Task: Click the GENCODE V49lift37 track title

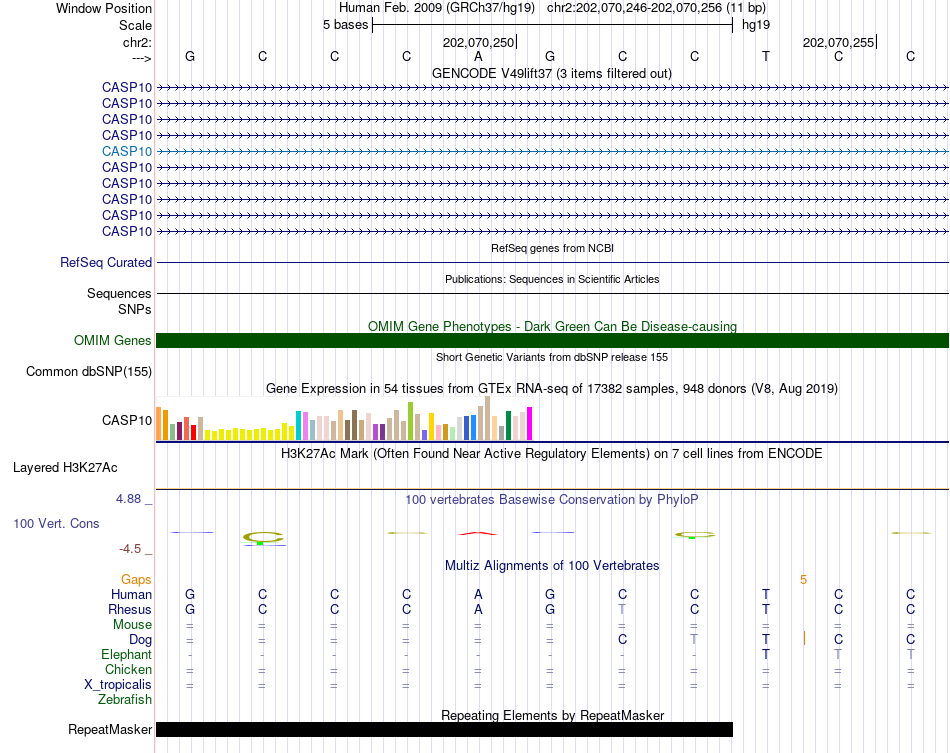Action: tap(552, 73)
